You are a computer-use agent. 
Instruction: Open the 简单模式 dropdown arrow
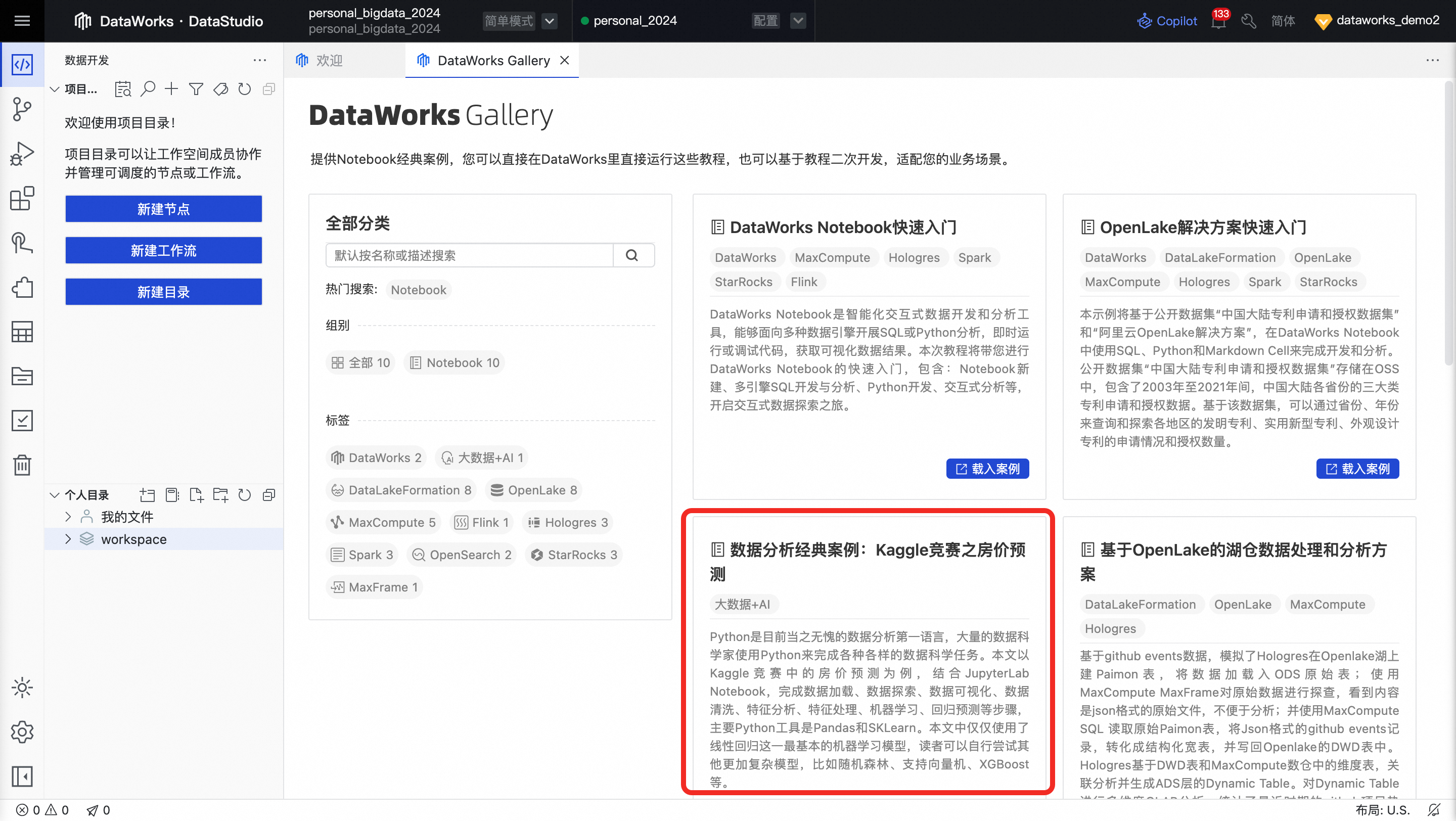pyautogui.click(x=549, y=20)
